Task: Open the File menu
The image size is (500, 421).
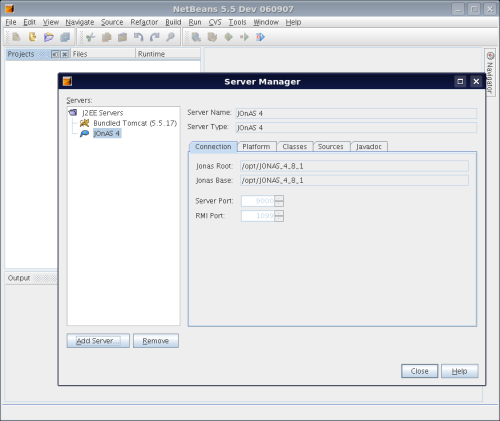Action: pos(11,22)
